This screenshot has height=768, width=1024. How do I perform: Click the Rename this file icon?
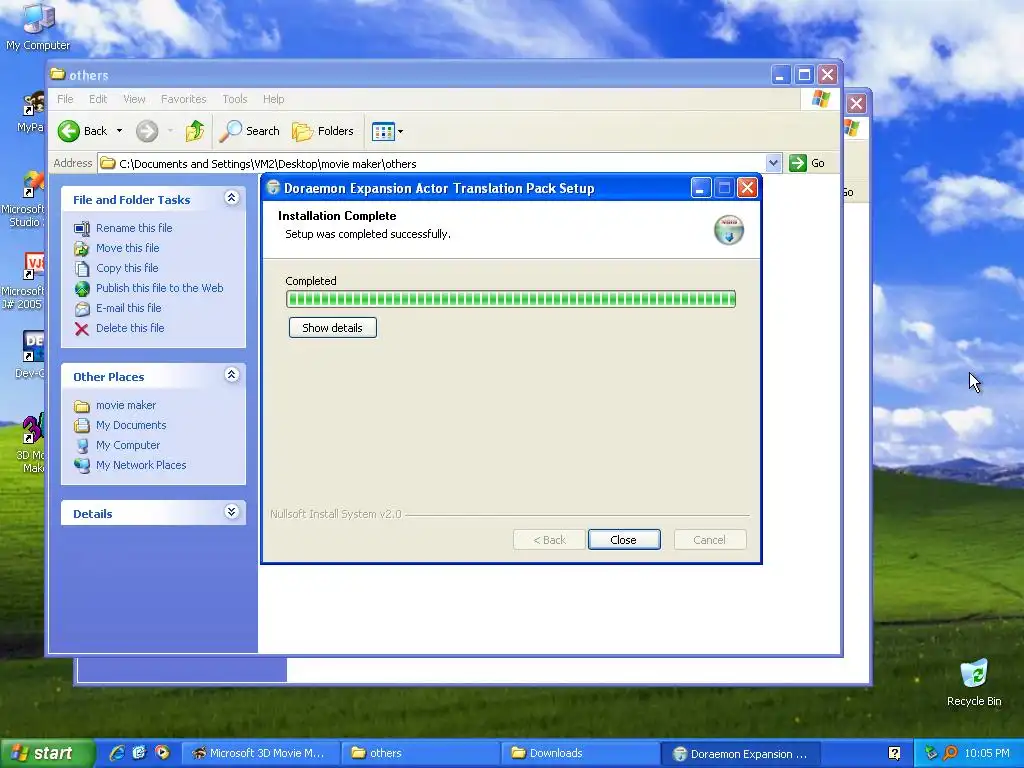click(x=82, y=229)
